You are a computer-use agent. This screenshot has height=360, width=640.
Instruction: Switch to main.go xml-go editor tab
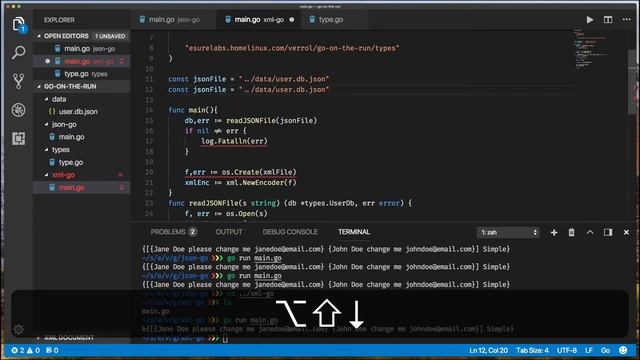coord(259,20)
